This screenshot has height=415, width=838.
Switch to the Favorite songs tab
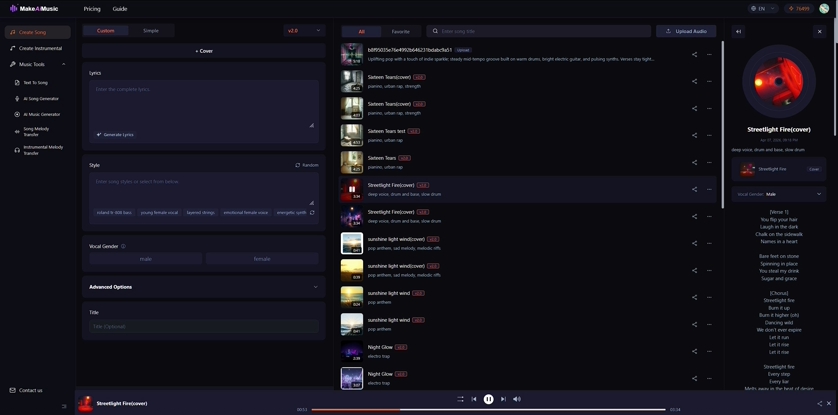pos(400,31)
